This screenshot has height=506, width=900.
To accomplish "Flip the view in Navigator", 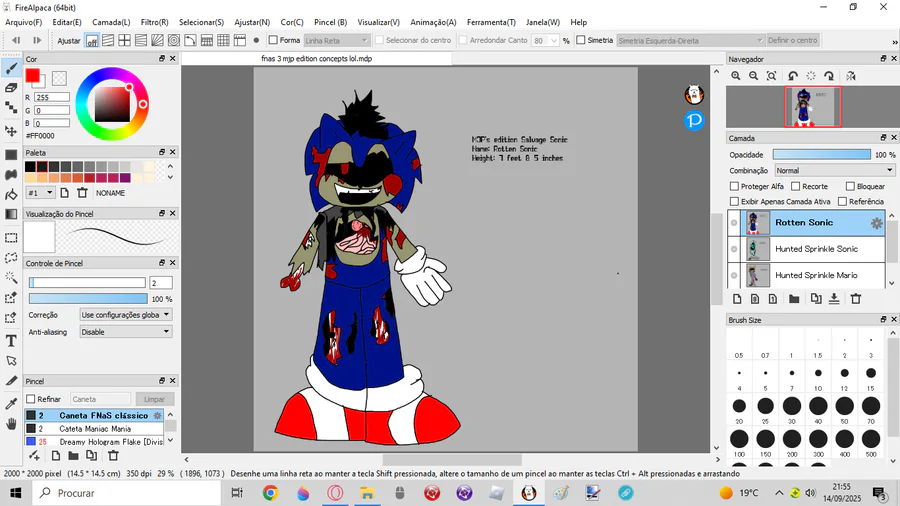I will pyautogui.click(x=851, y=76).
